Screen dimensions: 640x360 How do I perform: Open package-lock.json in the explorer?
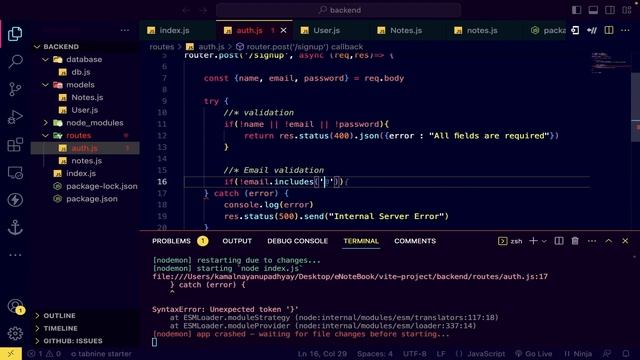pos(102,186)
